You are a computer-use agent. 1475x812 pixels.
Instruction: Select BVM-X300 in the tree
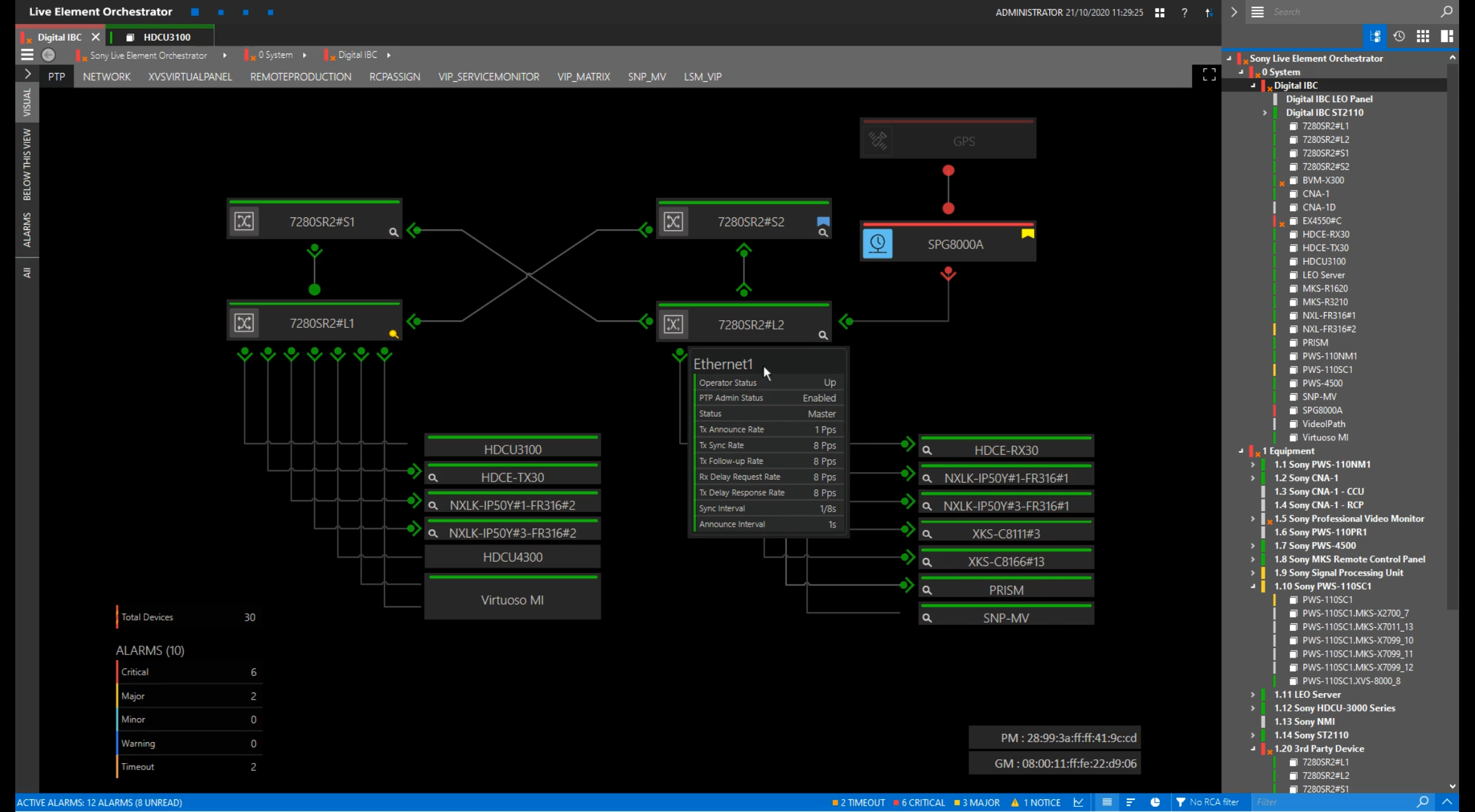pyautogui.click(x=1323, y=180)
